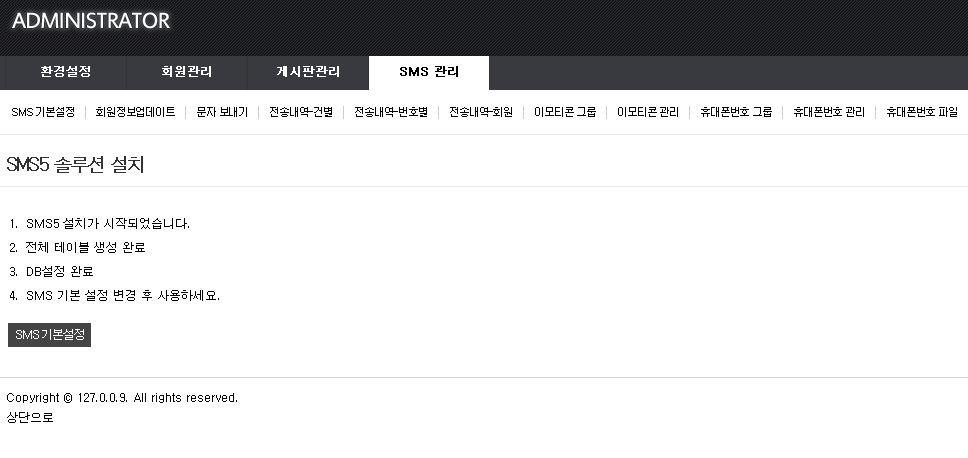View 전송내역-건별 history
The width and height of the screenshot is (968, 458).
click(x=301, y=112)
